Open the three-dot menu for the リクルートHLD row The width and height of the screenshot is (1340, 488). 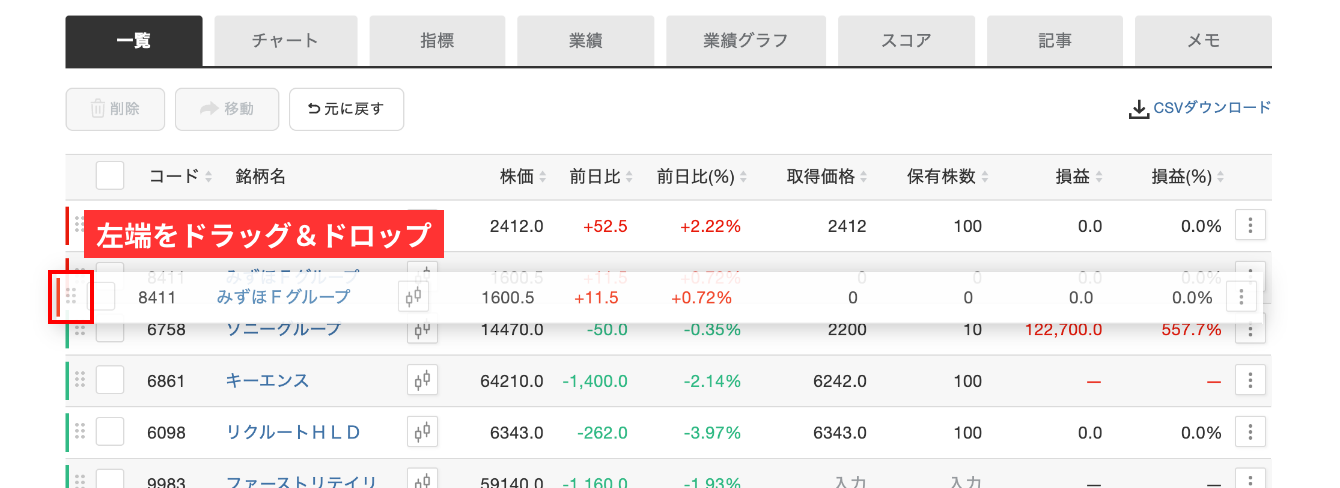coord(1251,432)
